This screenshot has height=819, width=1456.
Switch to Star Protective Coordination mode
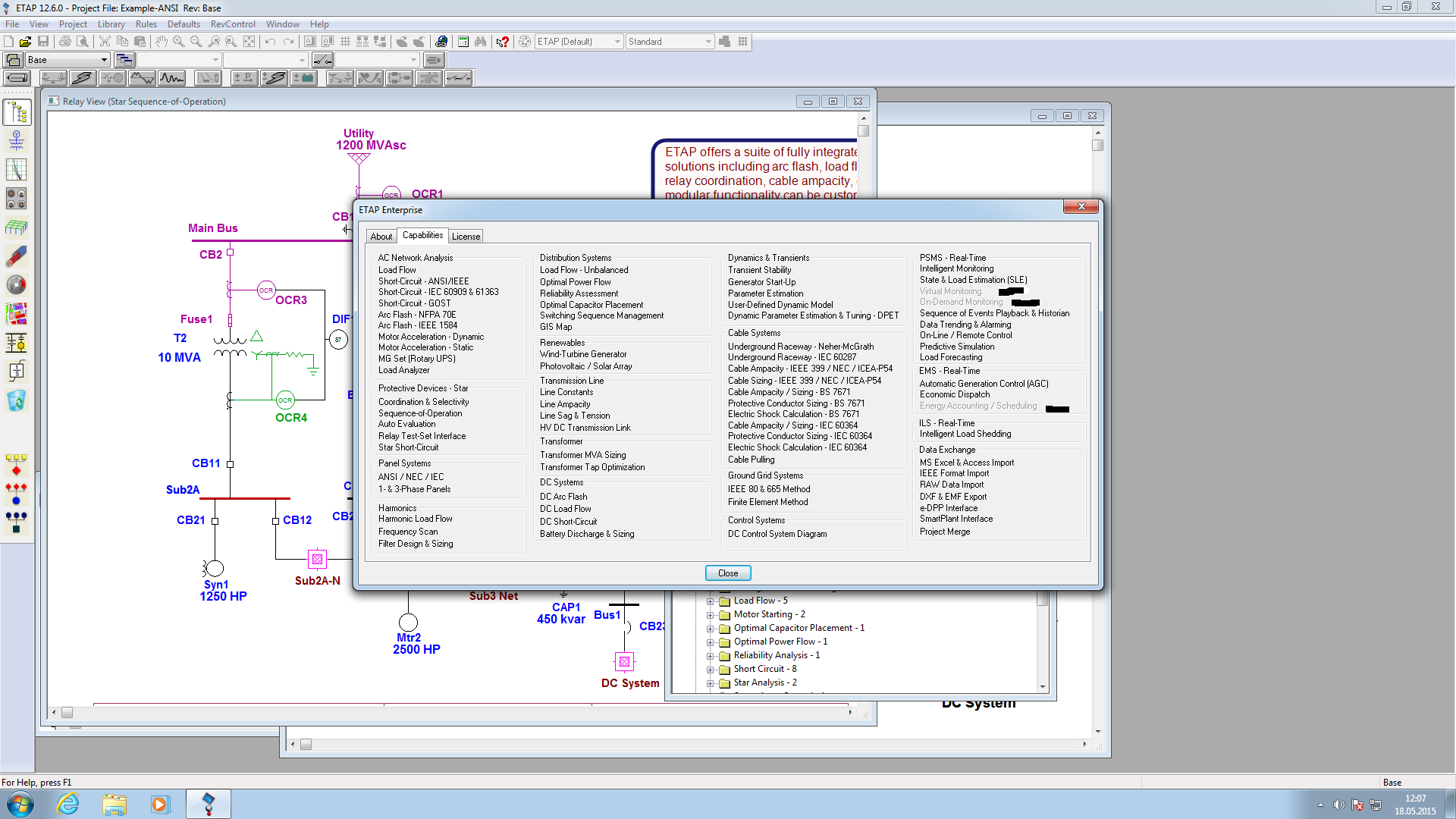point(208,77)
